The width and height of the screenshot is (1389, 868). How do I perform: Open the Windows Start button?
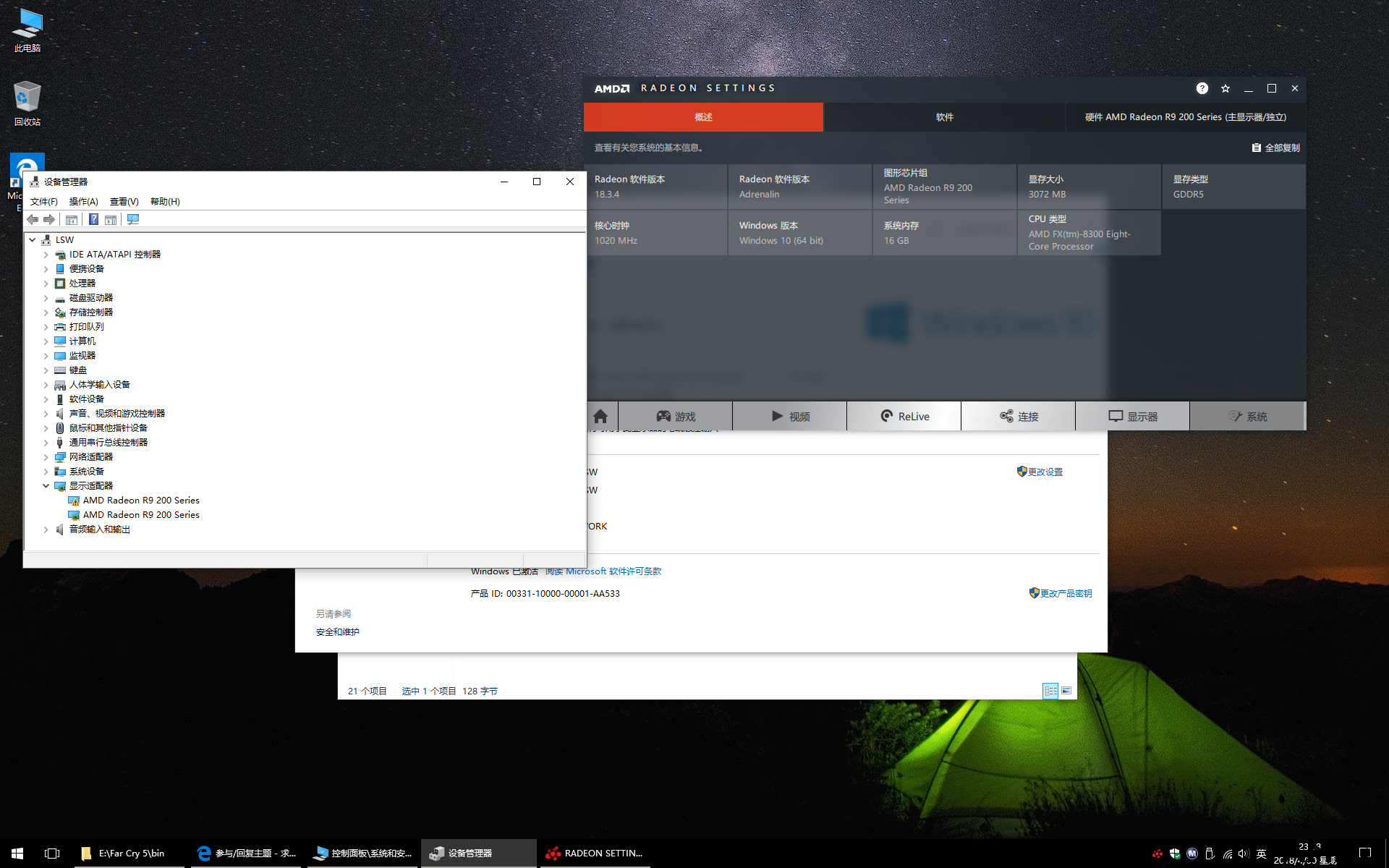(17, 854)
